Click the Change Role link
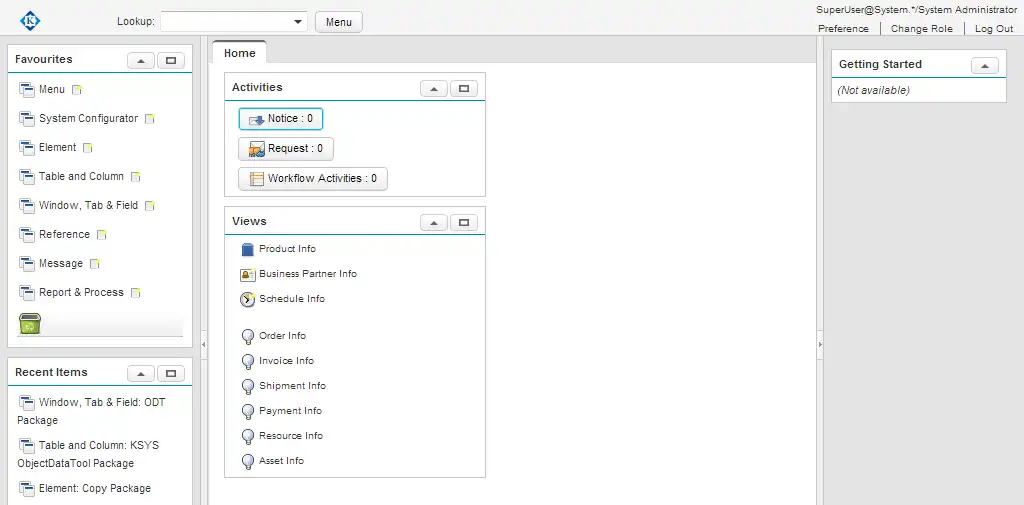 [921, 29]
